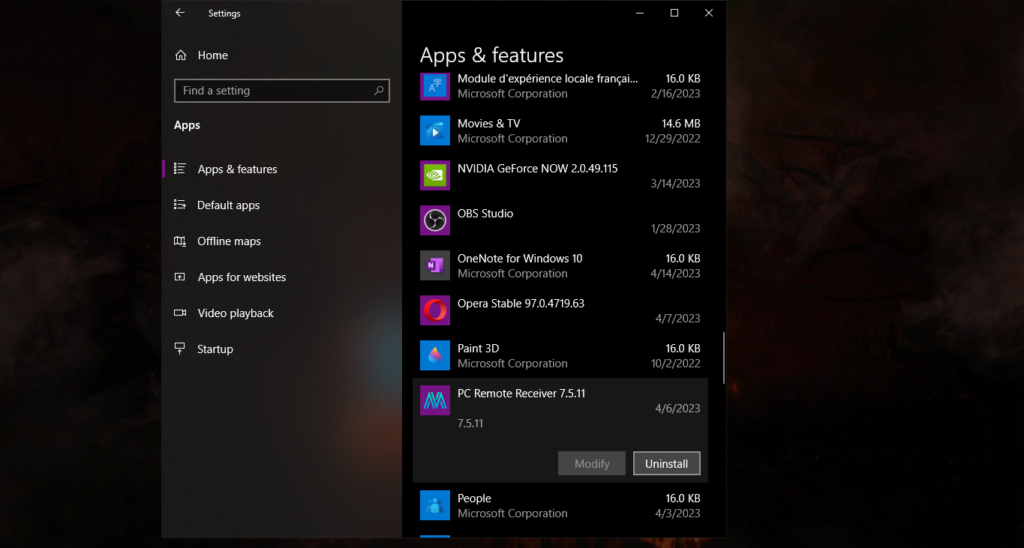Focus the Find a setting field
Image resolution: width=1024 pixels, height=548 pixels.
(x=281, y=91)
